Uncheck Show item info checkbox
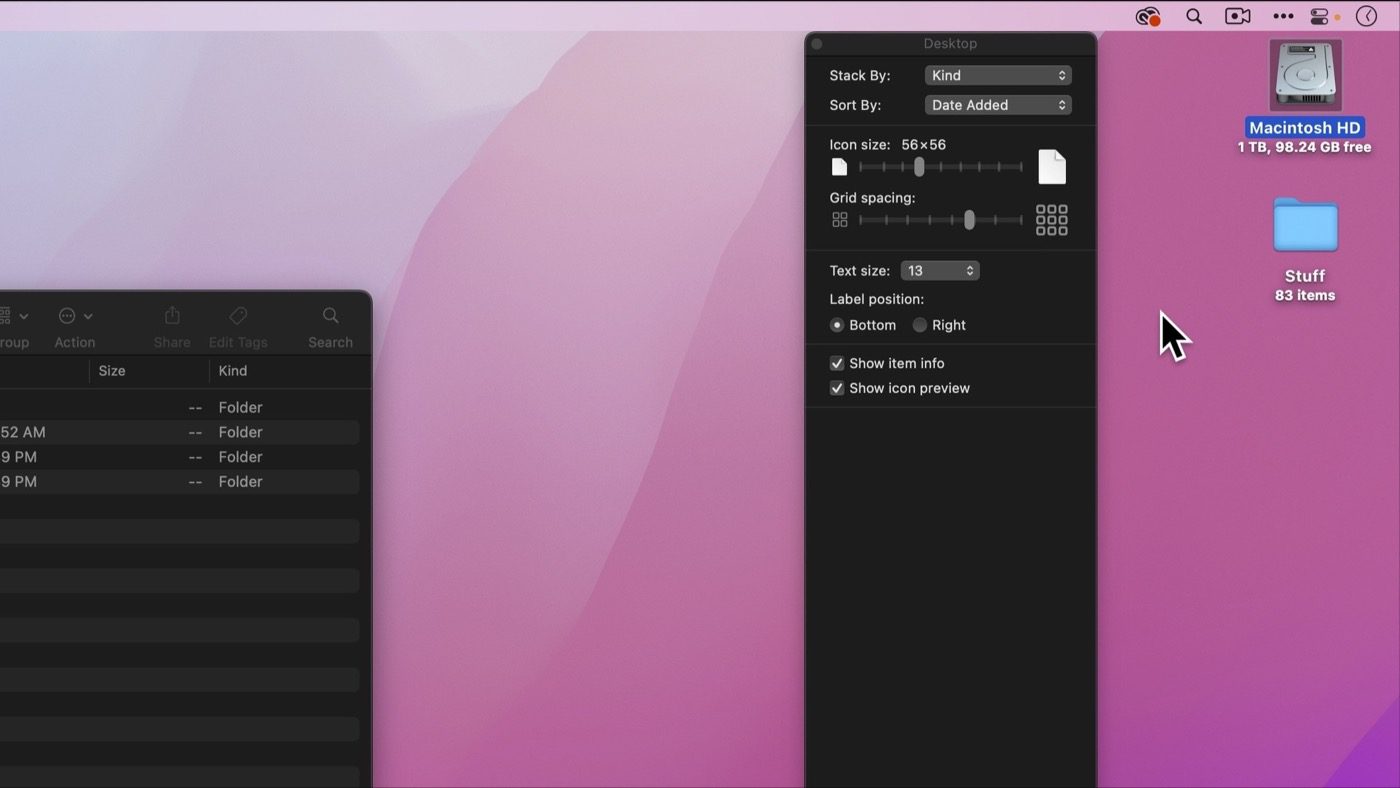The image size is (1400, 788). (837, 363)
